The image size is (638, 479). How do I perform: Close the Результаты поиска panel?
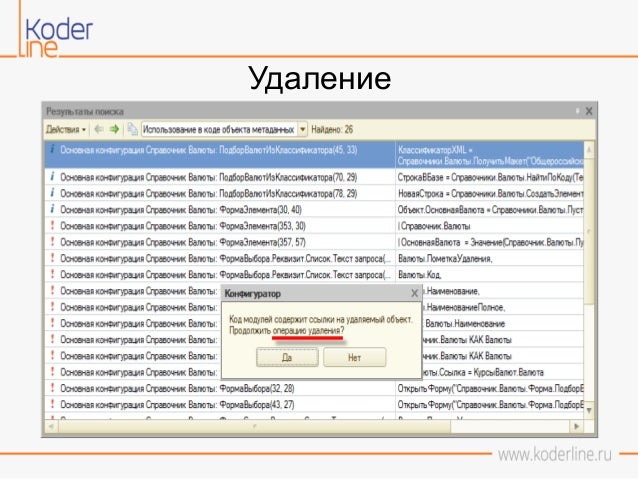click(x=589, y=111)
